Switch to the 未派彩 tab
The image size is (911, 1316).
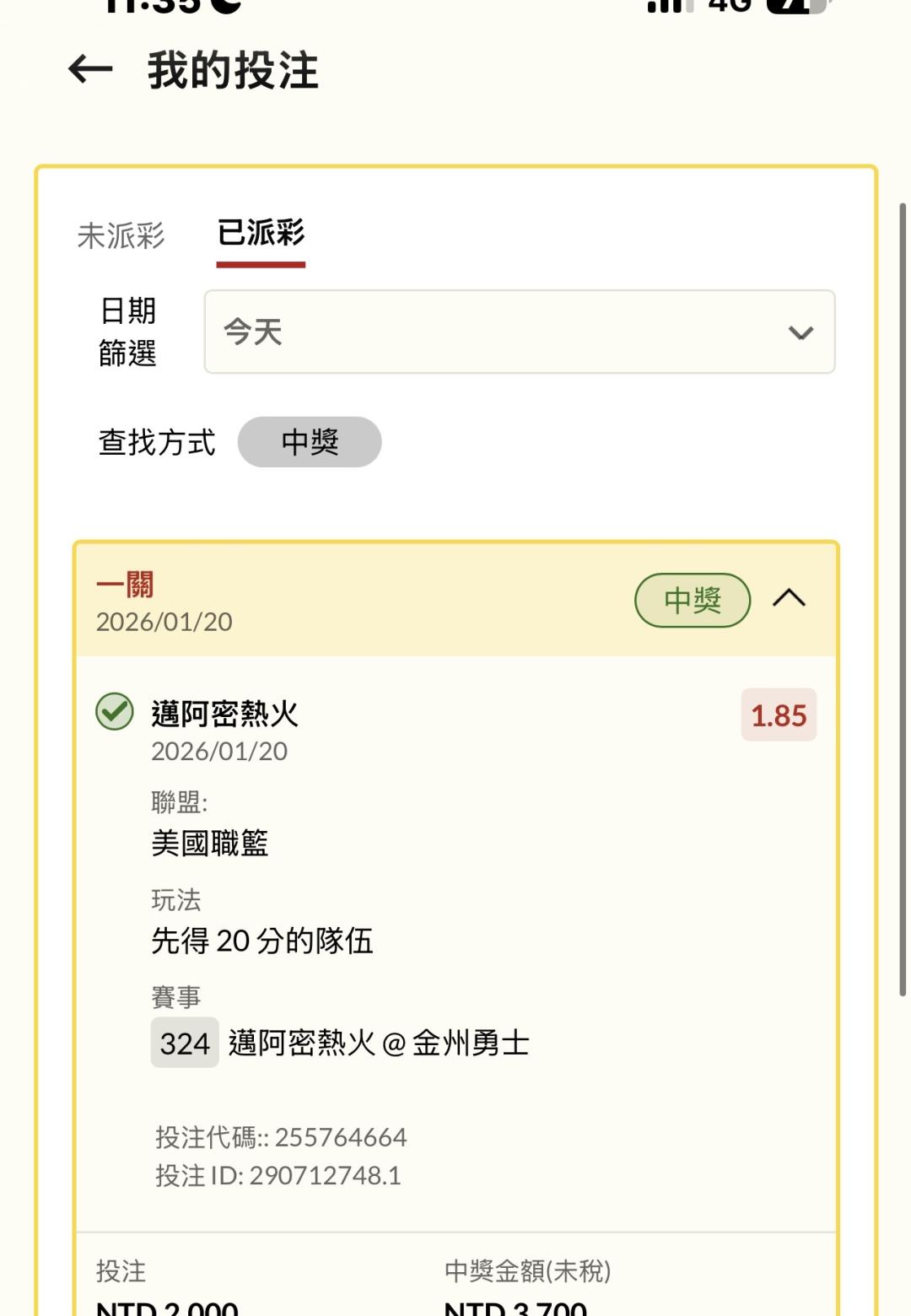pos(121,235)
